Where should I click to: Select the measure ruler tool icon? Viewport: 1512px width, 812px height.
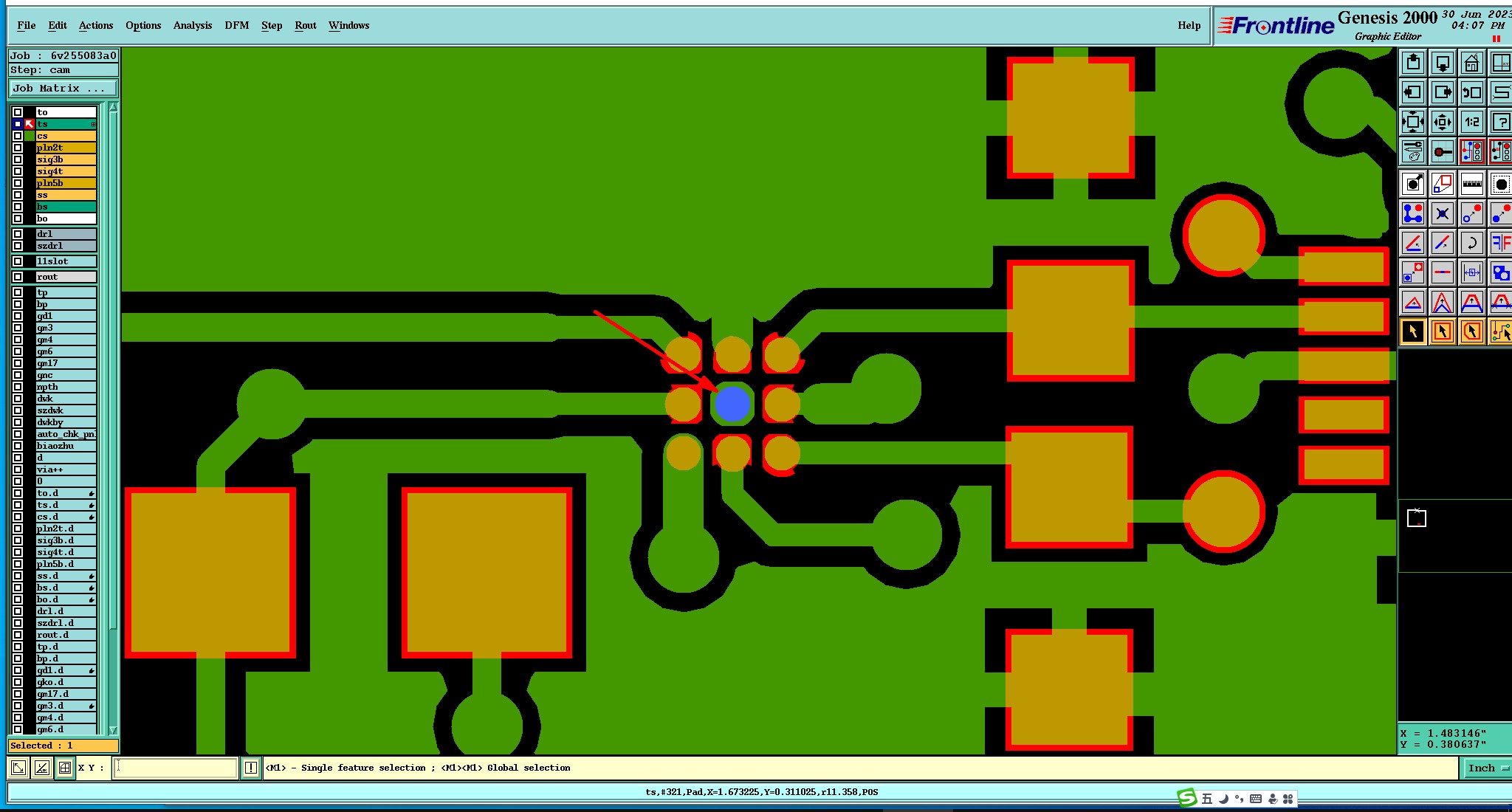pos(1471,184)
